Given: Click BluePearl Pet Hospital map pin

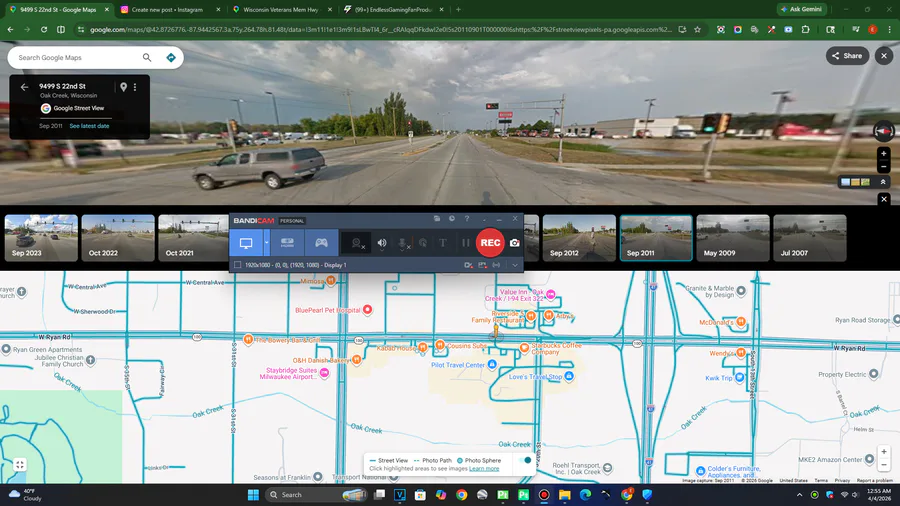Looking at the screenshot, I should tap(367, 310).
